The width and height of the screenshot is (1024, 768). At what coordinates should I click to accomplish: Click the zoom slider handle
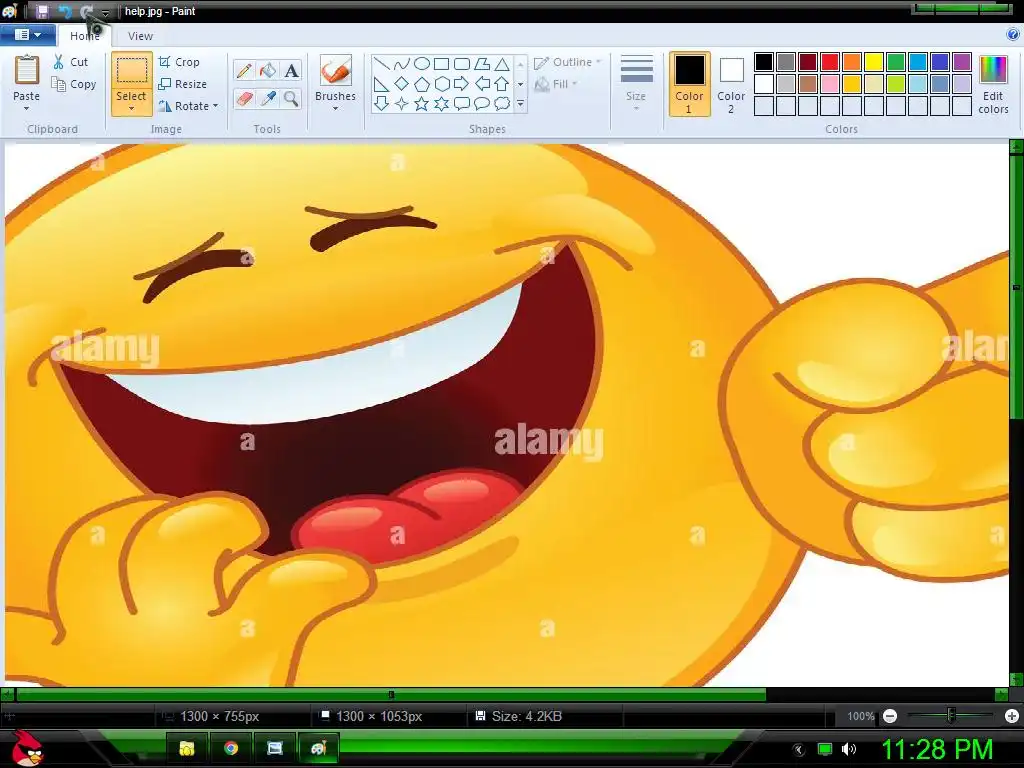(952, 716)
